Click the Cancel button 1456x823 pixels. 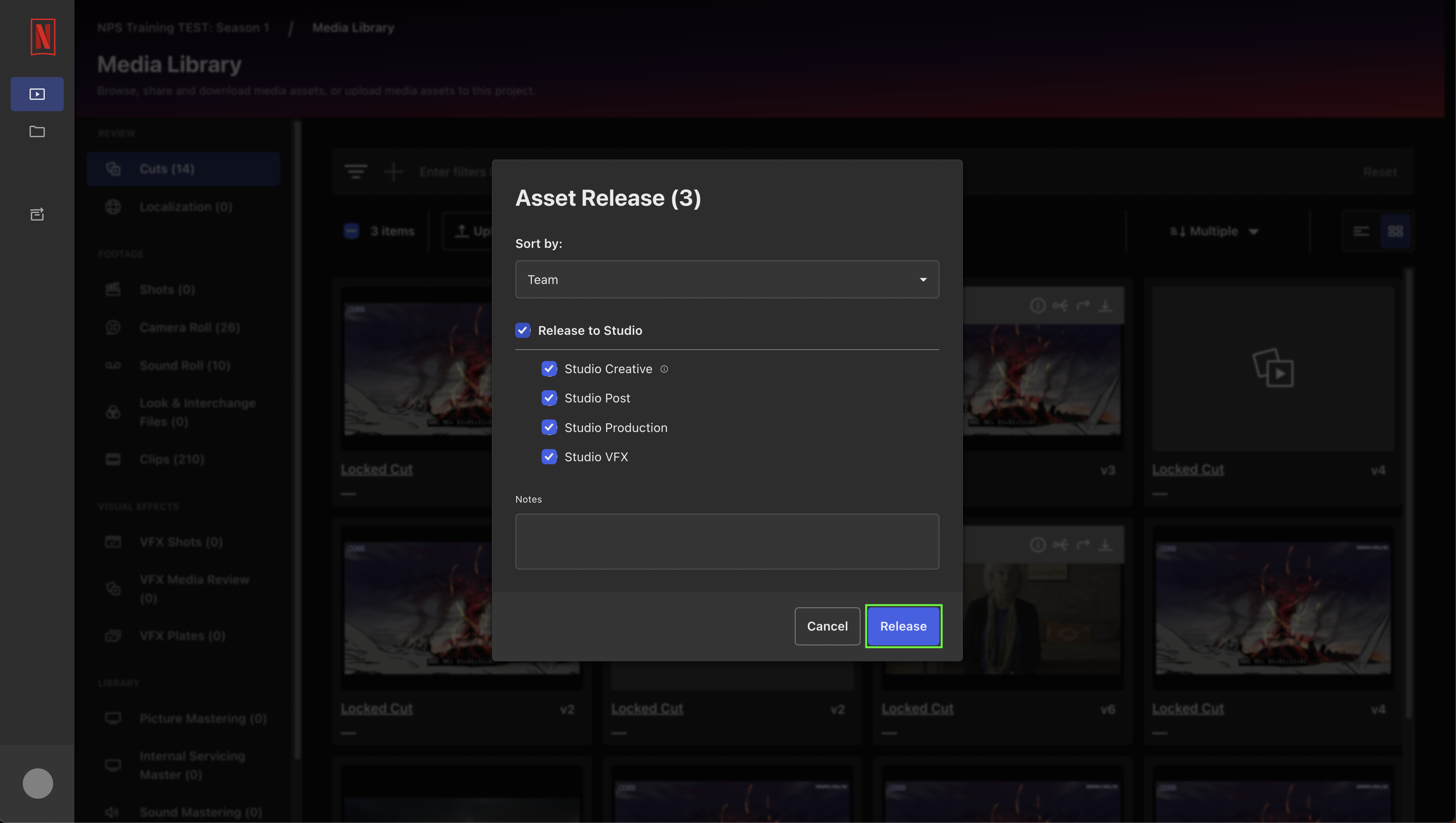click(x=827, y=626)
